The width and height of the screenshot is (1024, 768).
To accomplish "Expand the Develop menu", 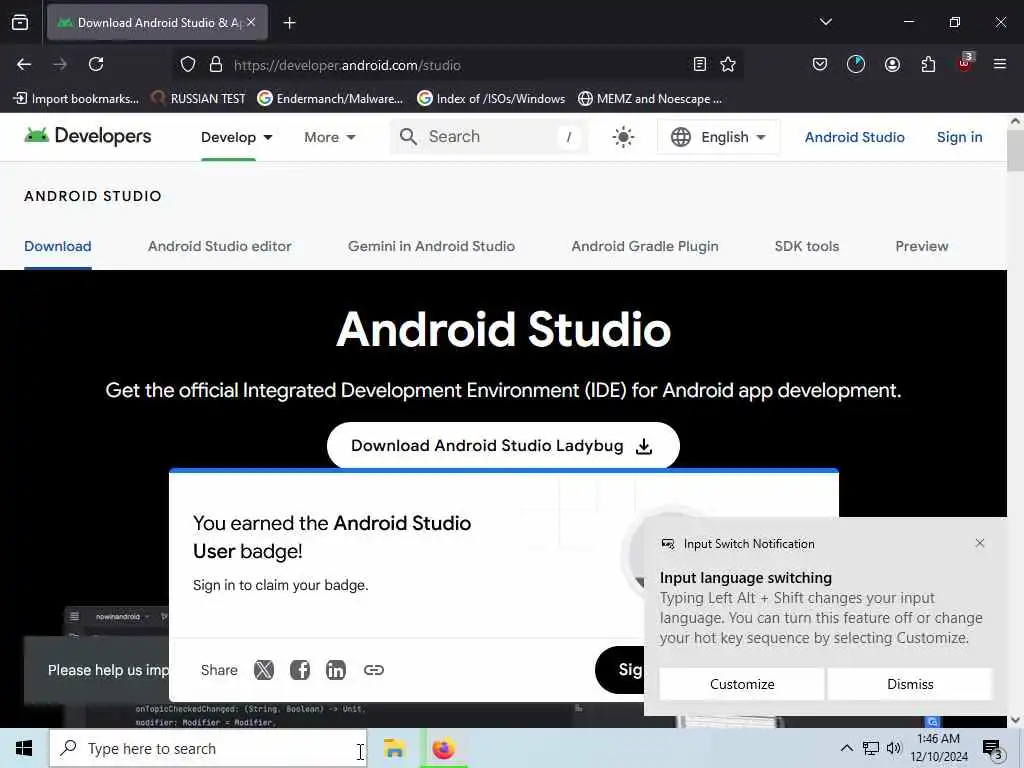I will pos(236,137).
